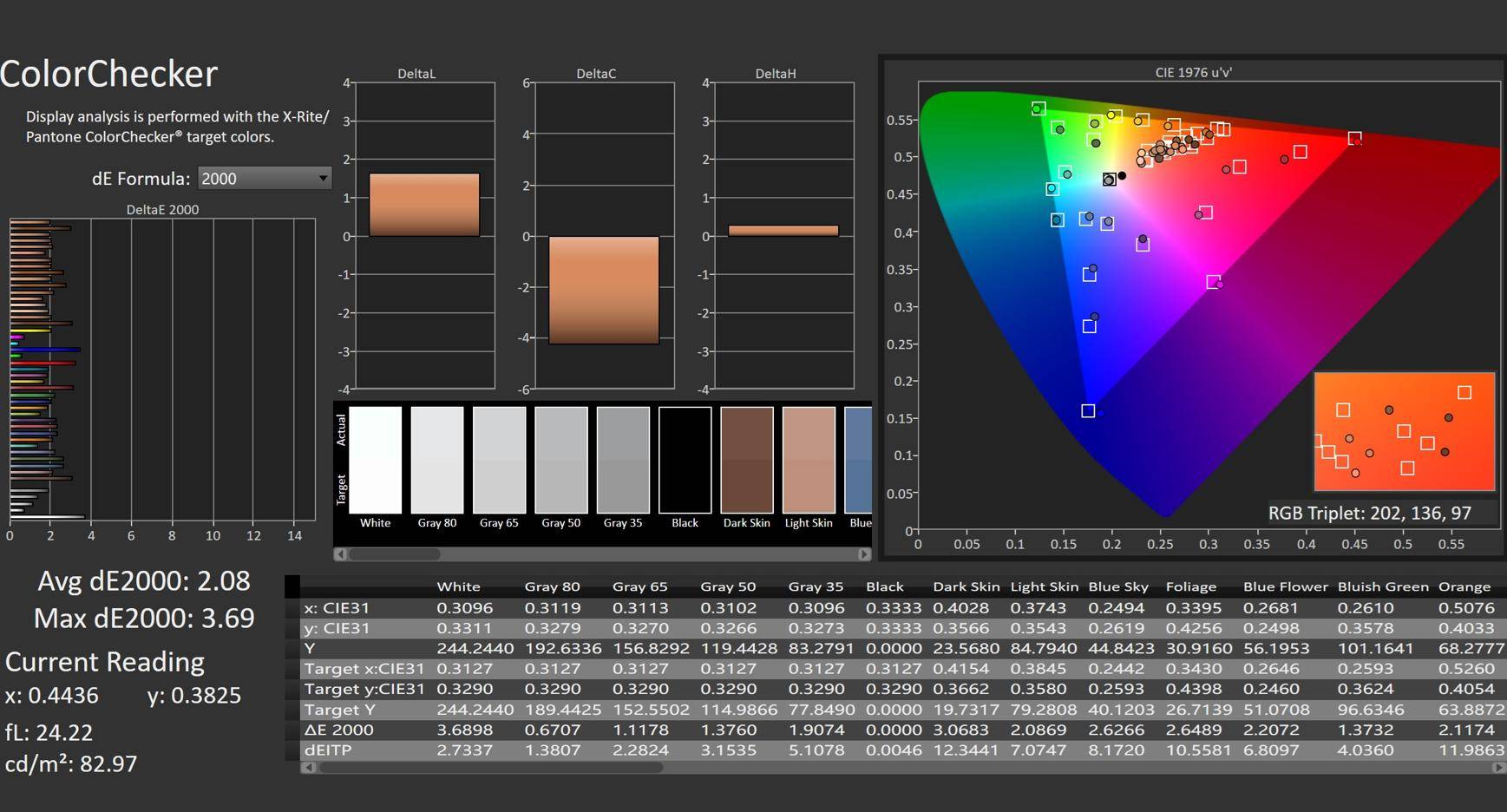Select the White color swatch
1507x812 pixels.
click(375, 460)
